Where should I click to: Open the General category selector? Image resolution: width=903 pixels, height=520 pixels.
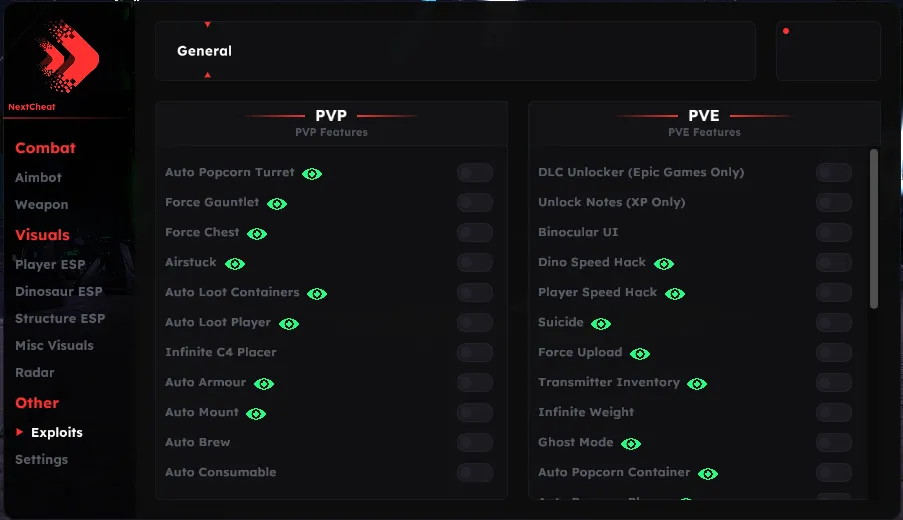tap(455, 51)
